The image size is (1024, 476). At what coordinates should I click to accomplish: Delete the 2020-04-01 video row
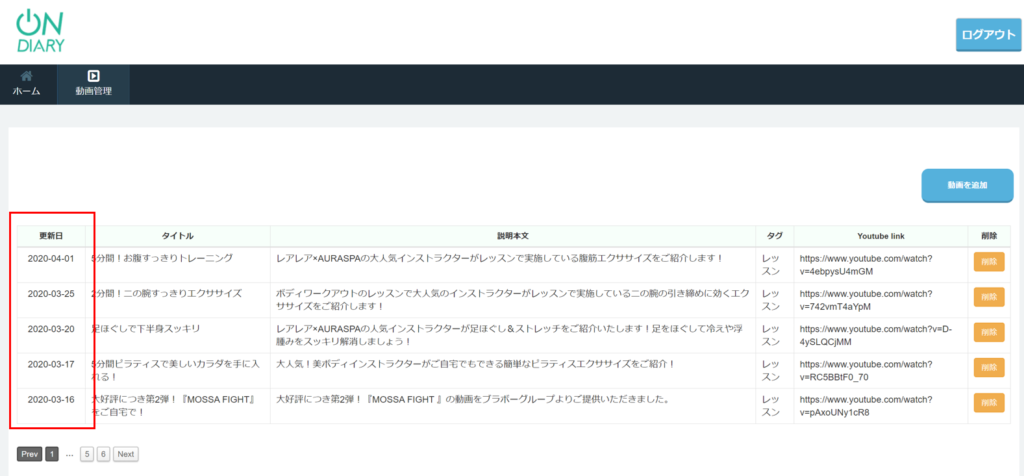coord(988,262)
